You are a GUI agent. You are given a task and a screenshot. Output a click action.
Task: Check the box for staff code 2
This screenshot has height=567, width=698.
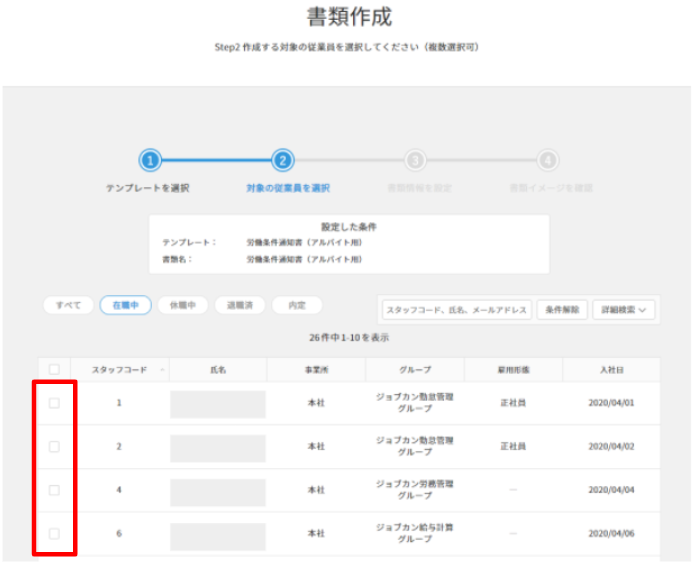(54, 446)
